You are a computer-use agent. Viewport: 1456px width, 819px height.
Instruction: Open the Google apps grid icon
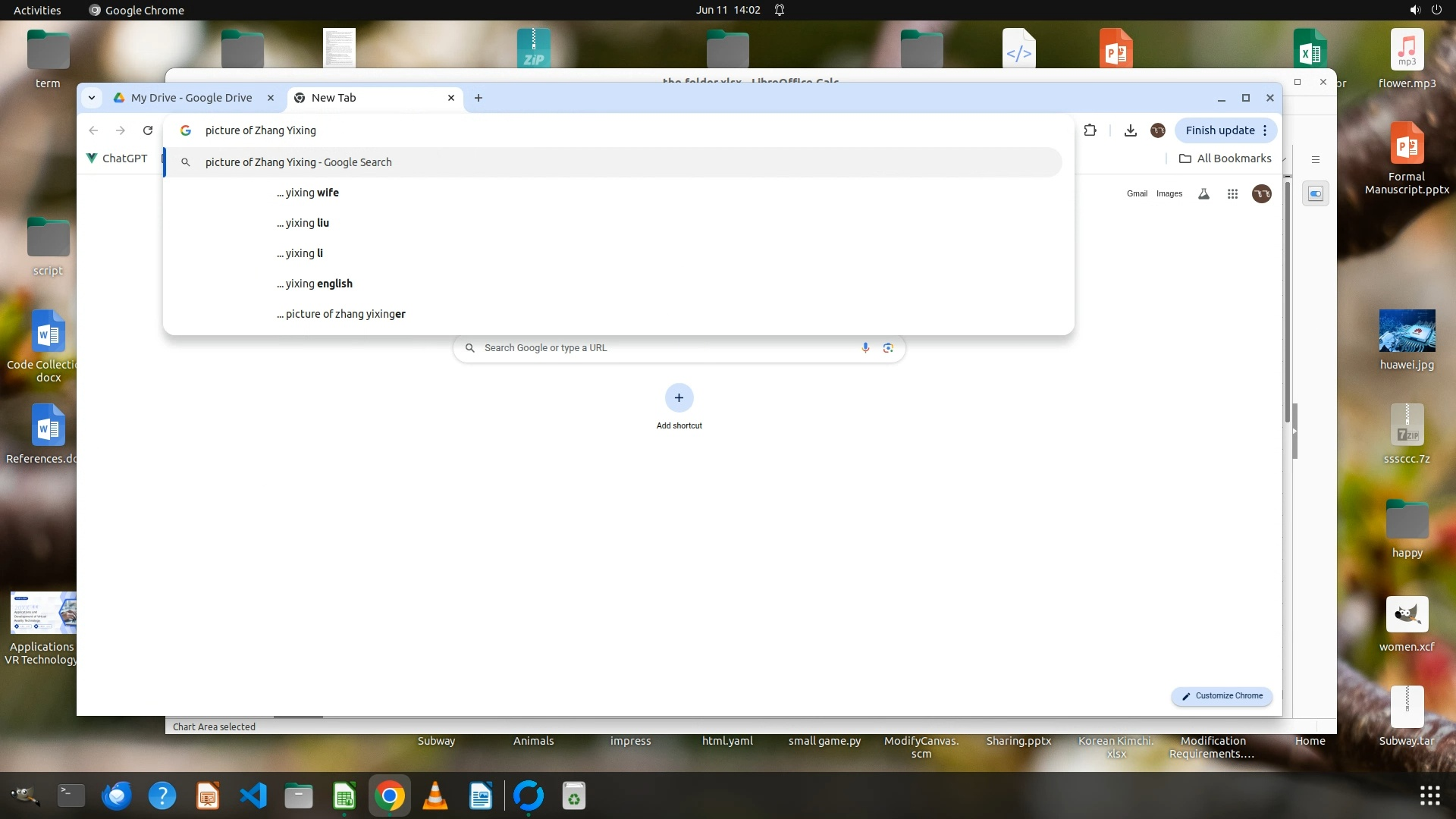(1232, 194)
